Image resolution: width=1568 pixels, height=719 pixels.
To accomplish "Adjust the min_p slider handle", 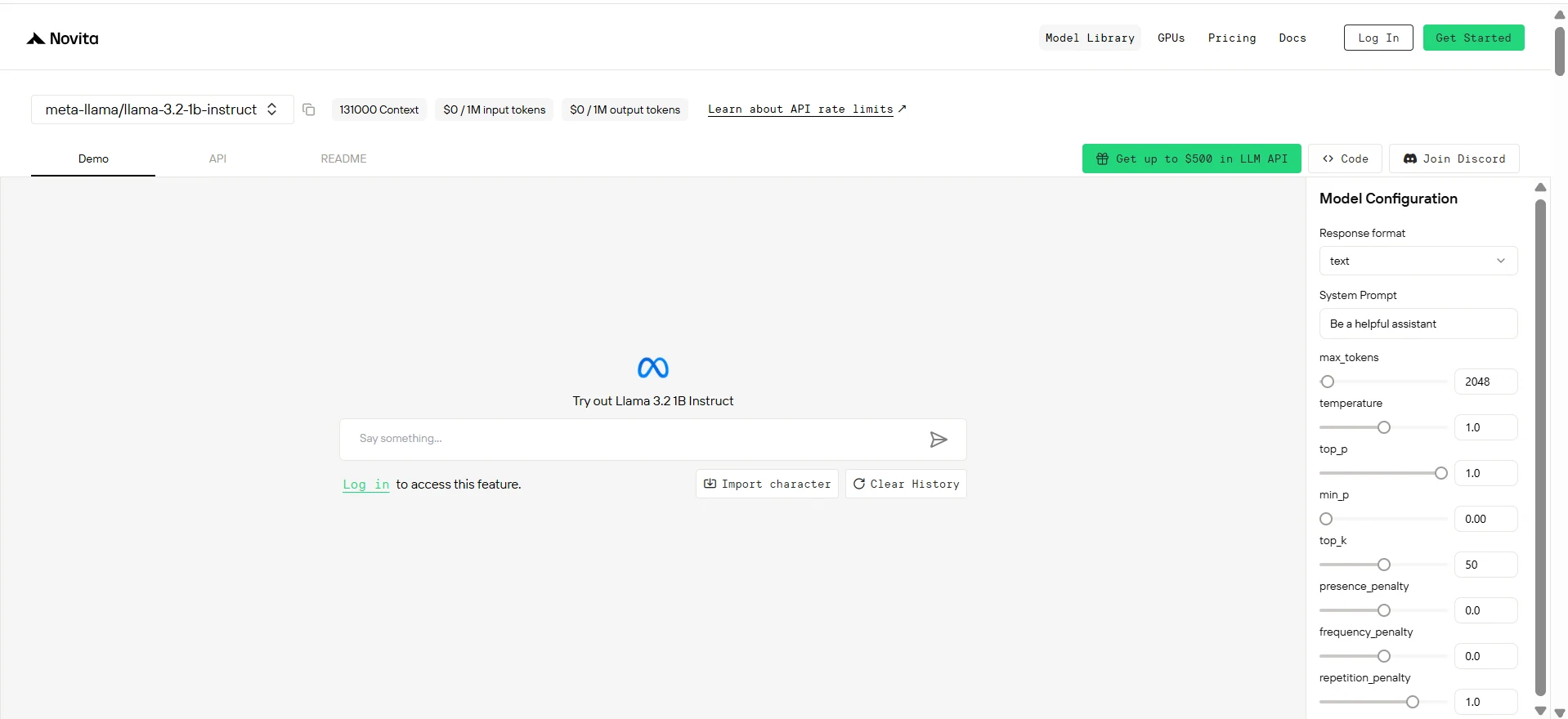I will [1326, 519].
